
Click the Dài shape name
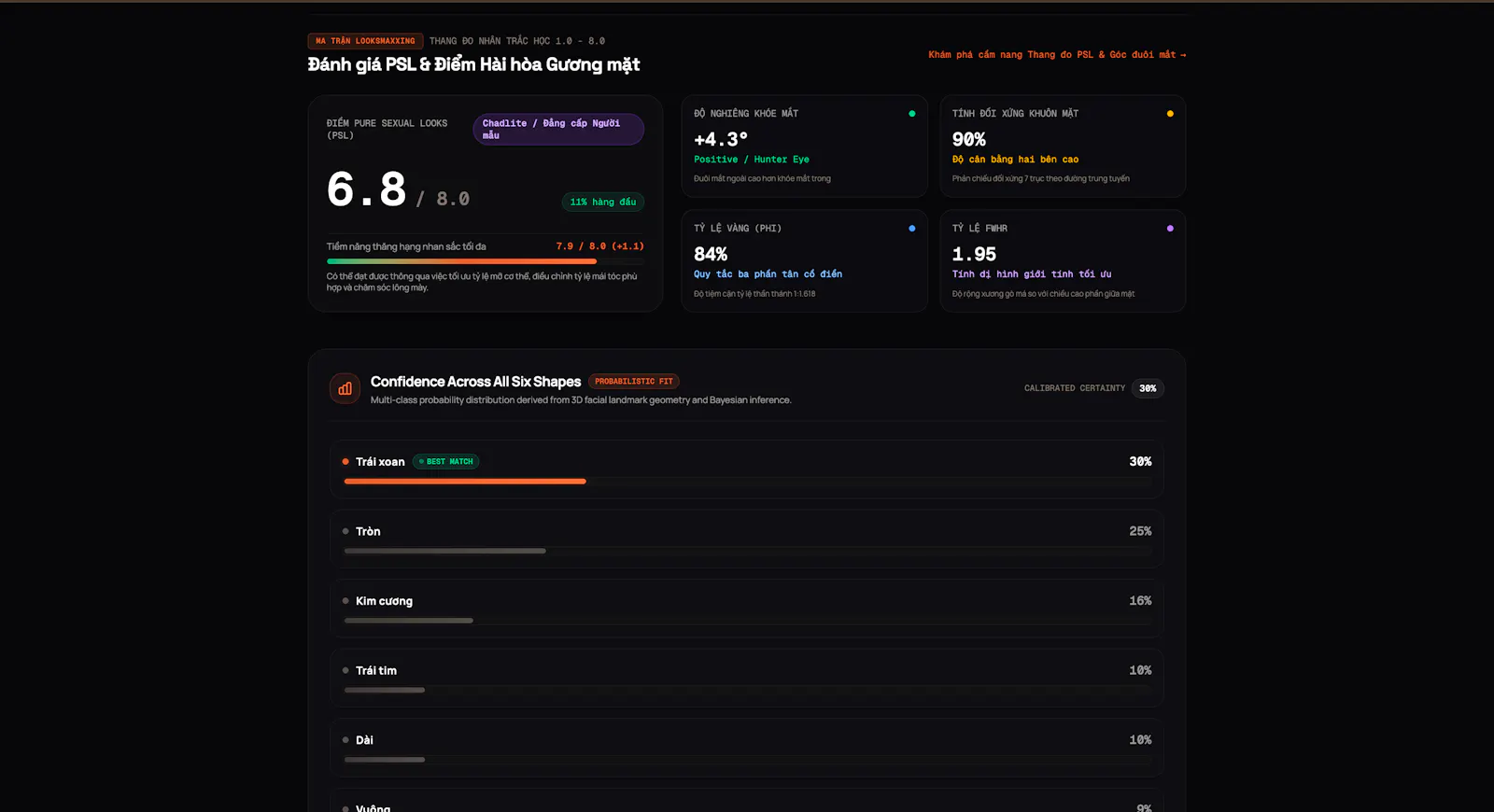364,740
